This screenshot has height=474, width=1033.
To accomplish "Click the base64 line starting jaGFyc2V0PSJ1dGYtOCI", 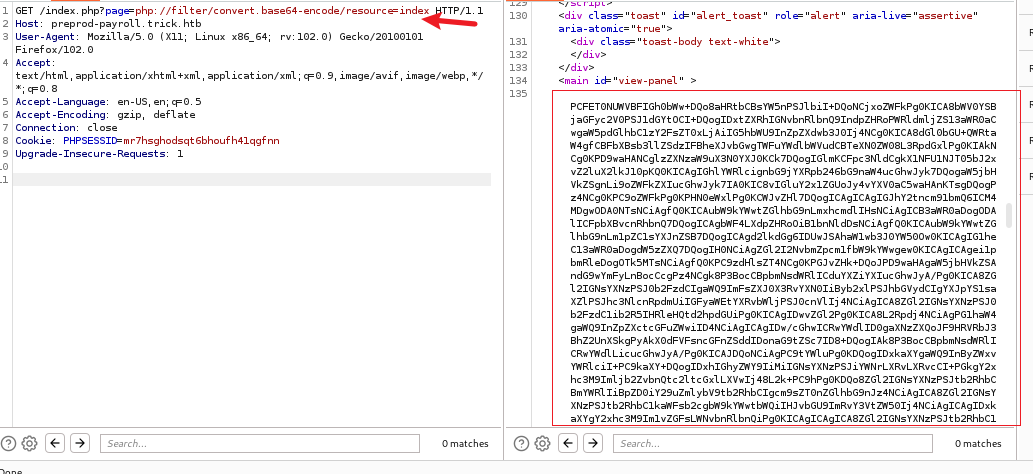I will pos(783,119).
